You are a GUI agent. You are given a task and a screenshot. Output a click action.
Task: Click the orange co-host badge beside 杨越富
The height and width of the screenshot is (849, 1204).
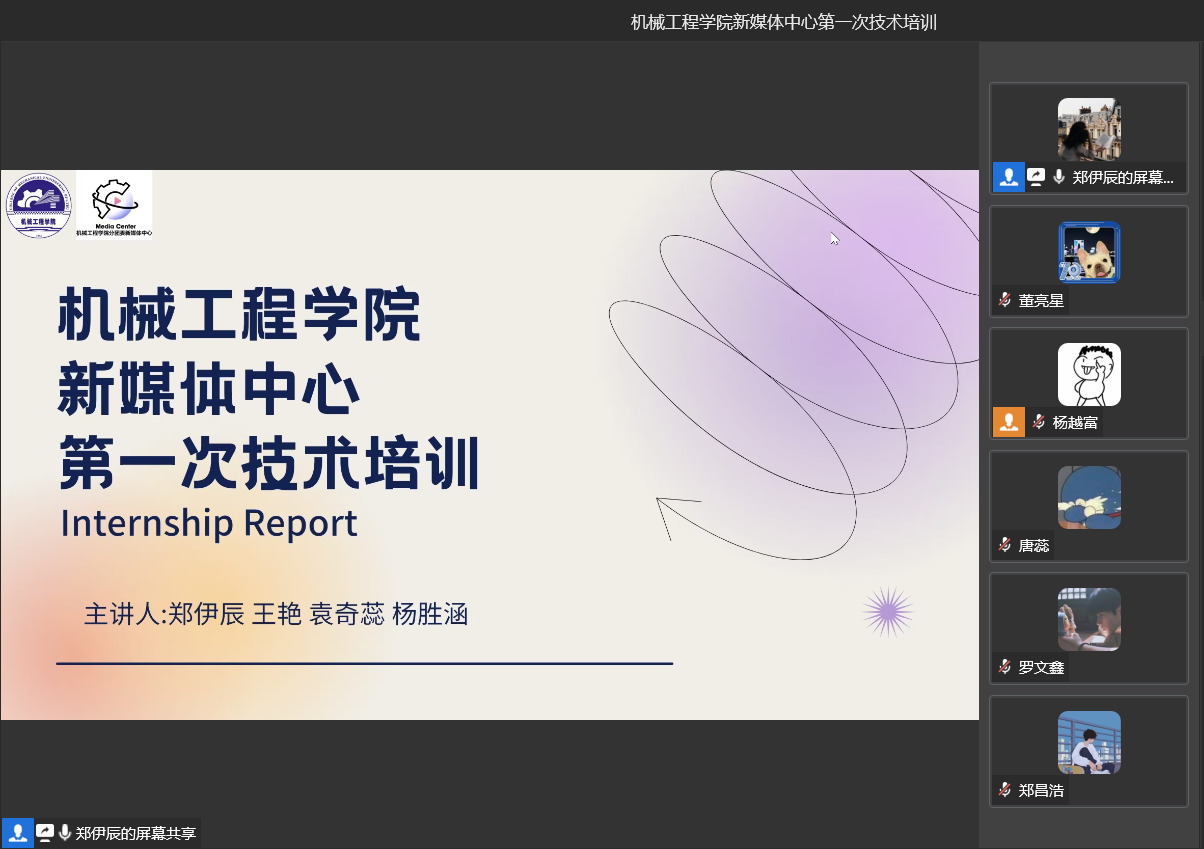[1008, 422]
